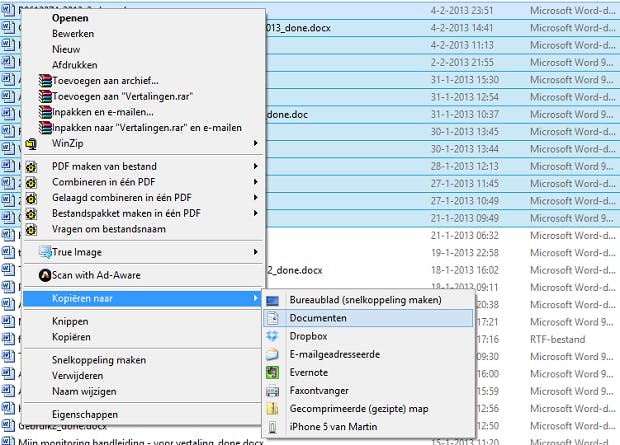This screenshot has width=620, height=445.
Task: Choose Toevoegen aan archief...
Action: pos(106,81)
